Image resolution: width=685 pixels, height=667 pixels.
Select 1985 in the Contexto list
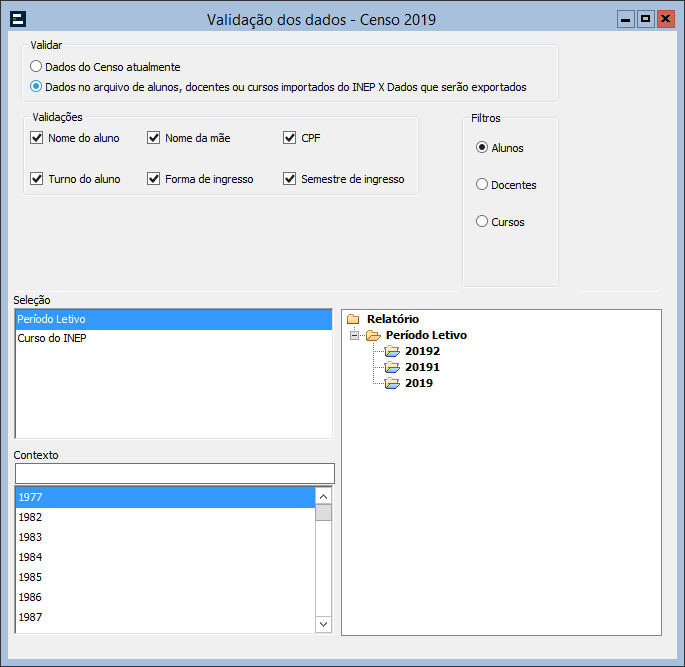pyautogui.click(x=166, y=577)
